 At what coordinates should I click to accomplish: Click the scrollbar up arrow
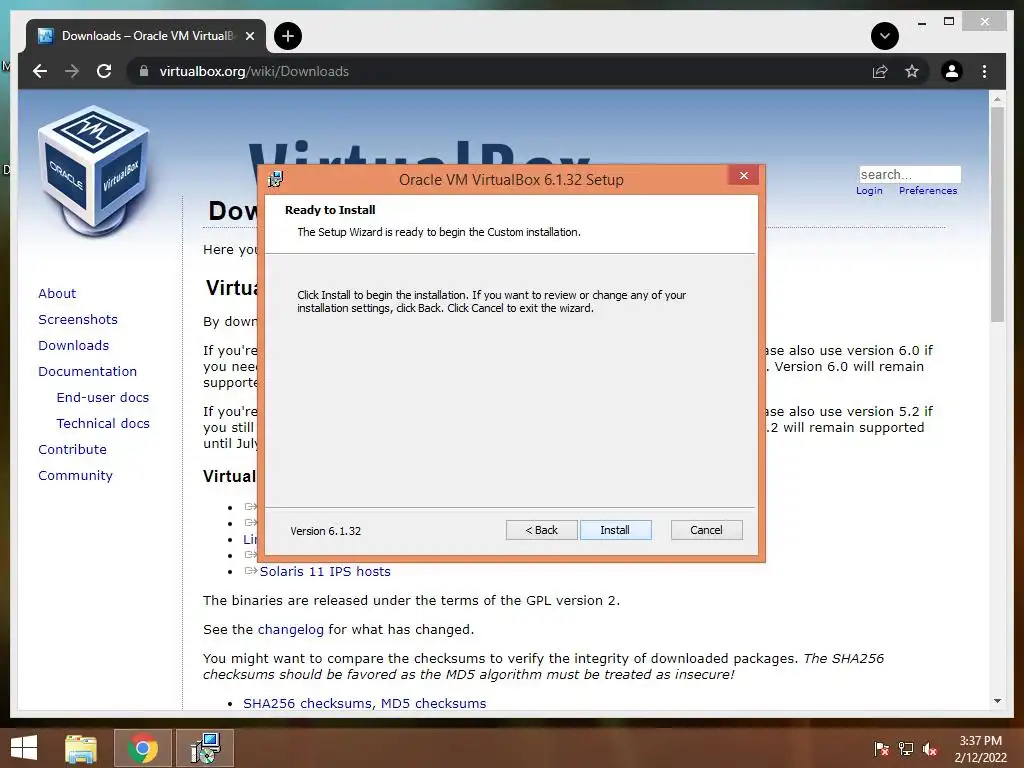coord(997,99)
